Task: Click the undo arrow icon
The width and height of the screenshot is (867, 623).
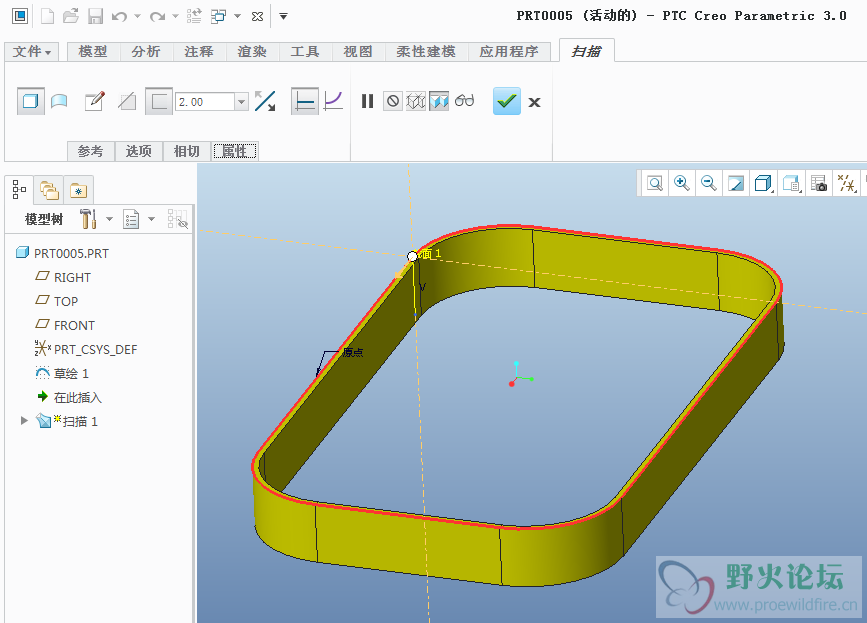Action: pyautogui.click(x=119, y=17)
